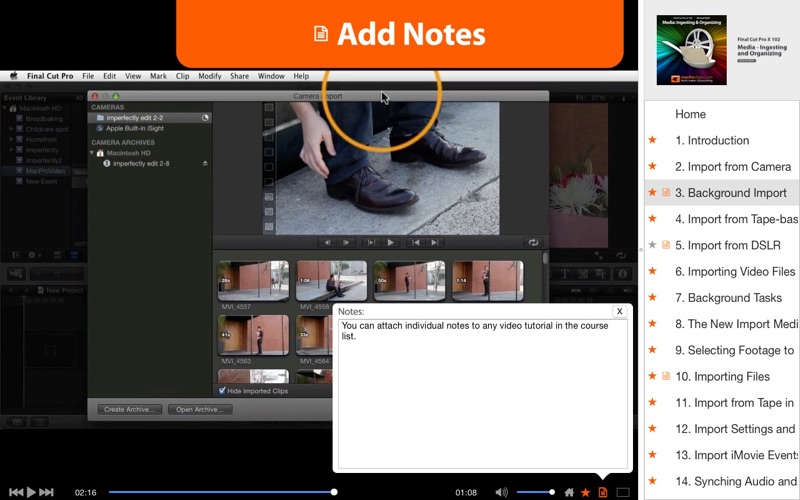Select the 1:14 duration clip thumbnail
This screenshot has width=800, height=500.
point(488,281)
